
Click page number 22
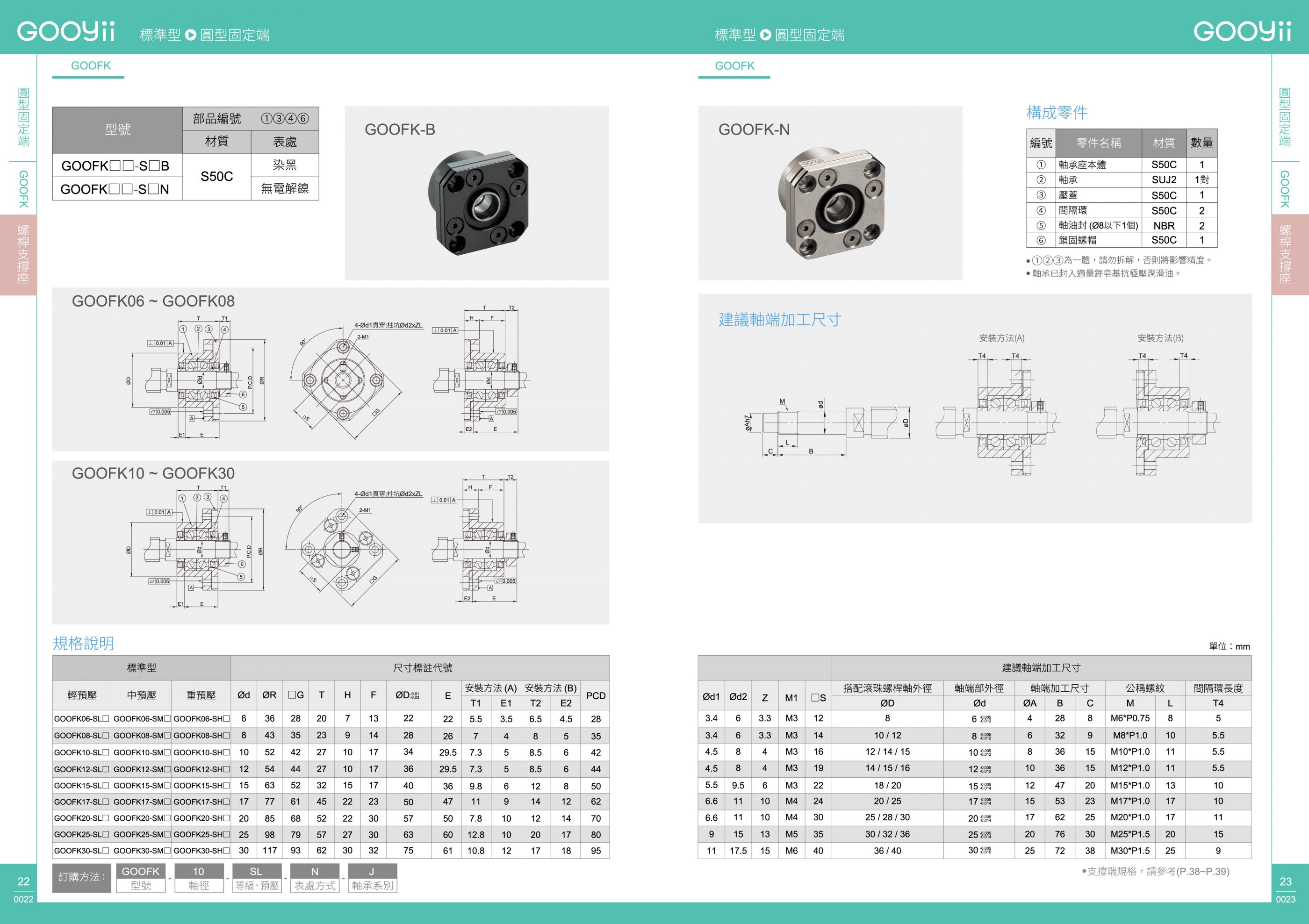pyautogui.click(x=23, y=882)
